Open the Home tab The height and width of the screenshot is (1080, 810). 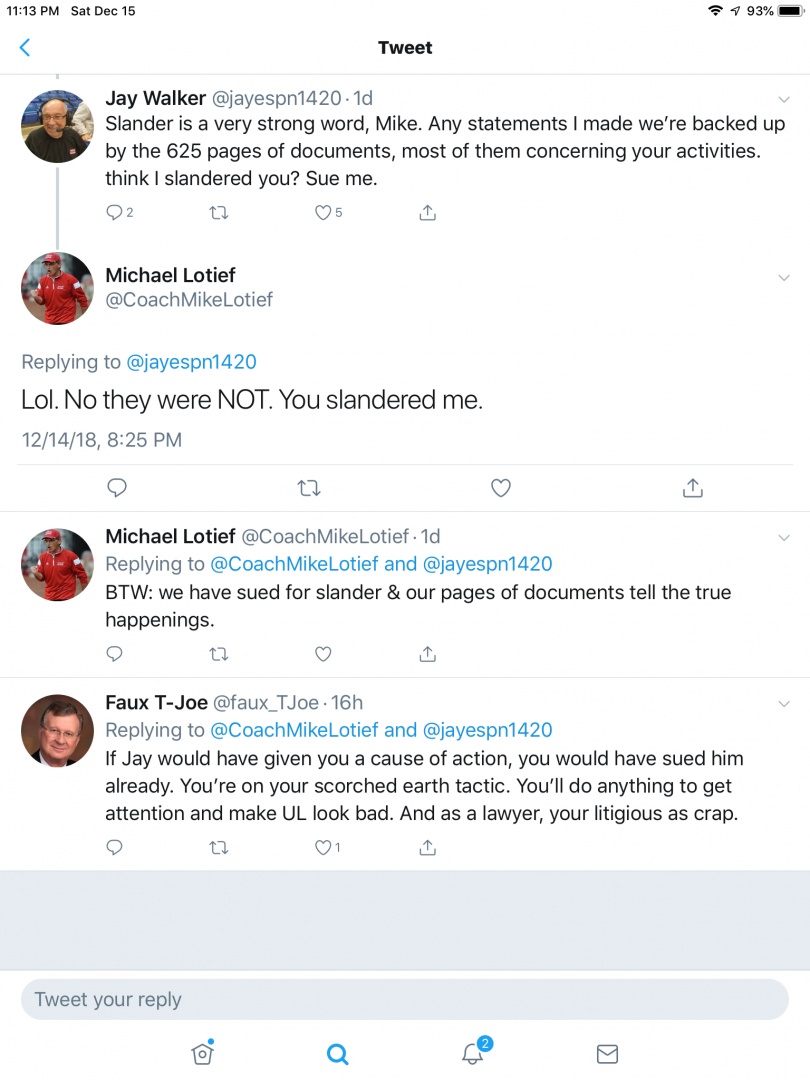202,1053
